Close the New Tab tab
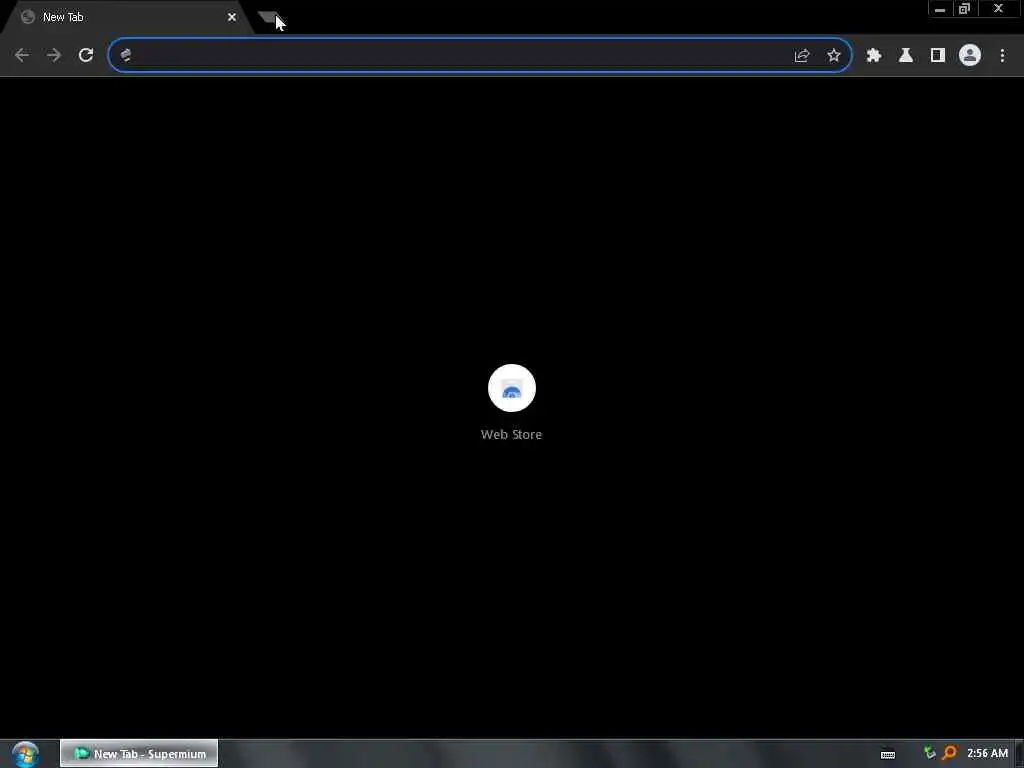Image resolution: width=1024 pixels, height=768 pixels. (x=232, y=17)
